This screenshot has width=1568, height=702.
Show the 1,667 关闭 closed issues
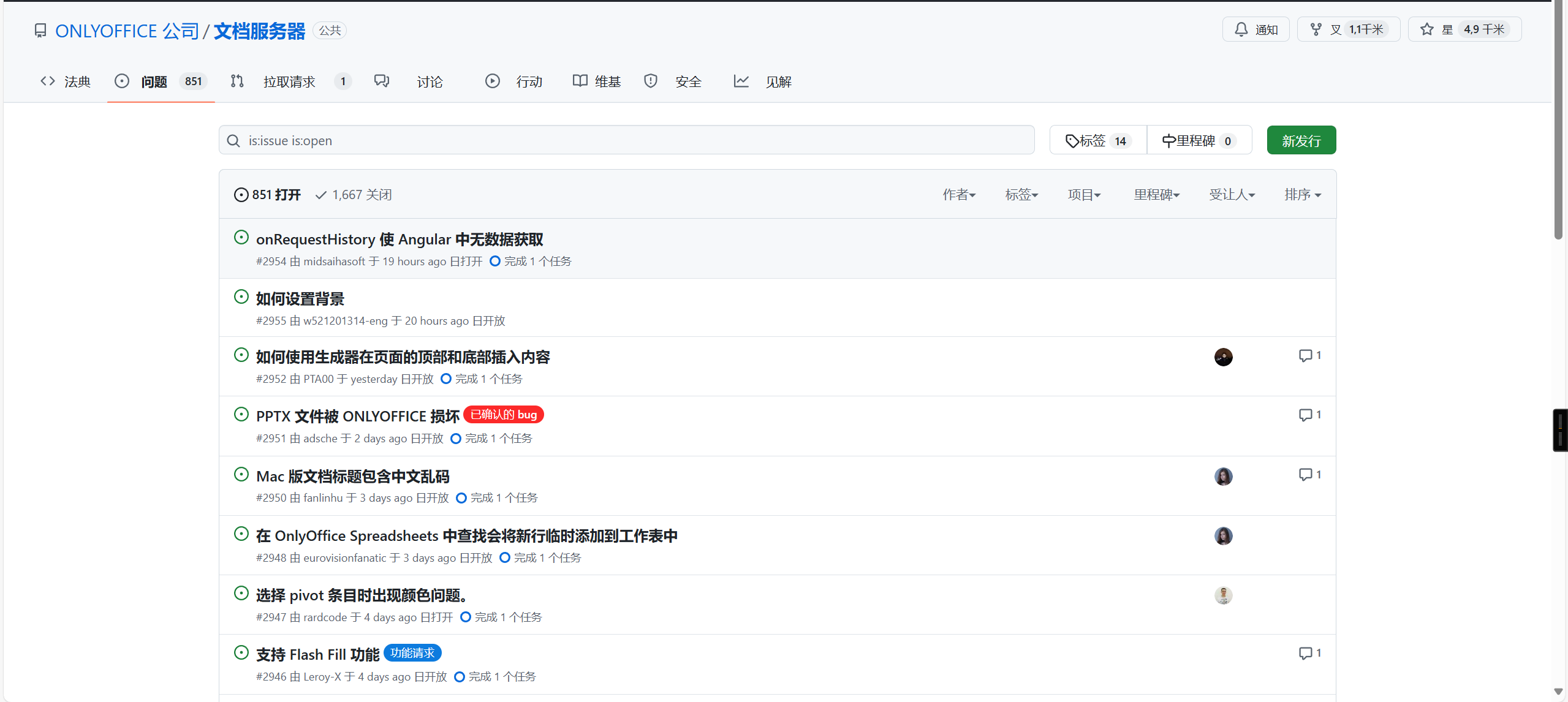click(x=354, y=195)
